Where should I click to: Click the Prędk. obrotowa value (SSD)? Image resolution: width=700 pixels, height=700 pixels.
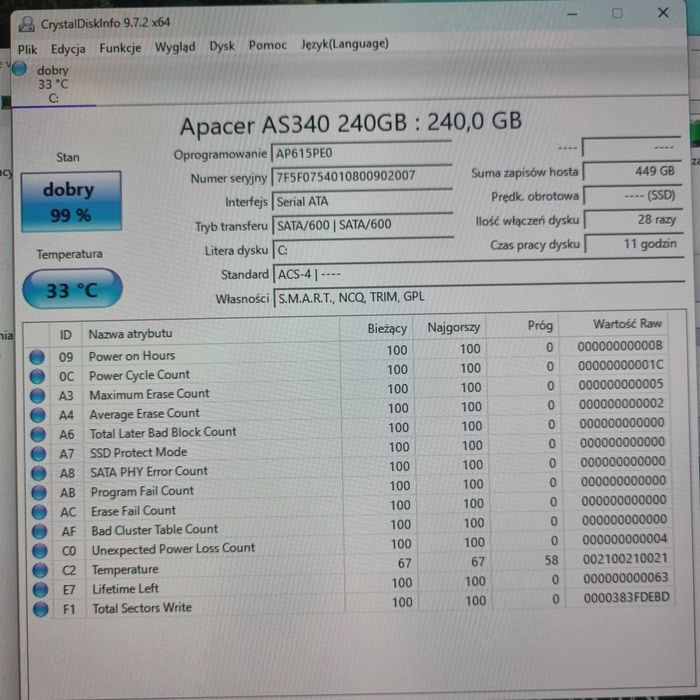pos(633,195)
